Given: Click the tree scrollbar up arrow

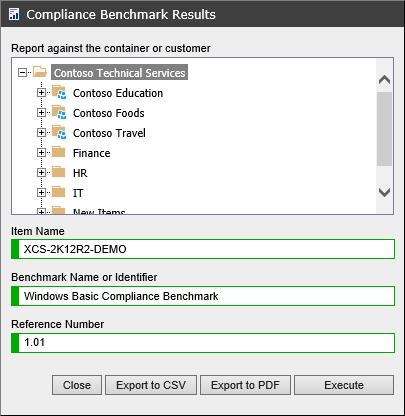Looking at the screenshot, I should point(384,80).
